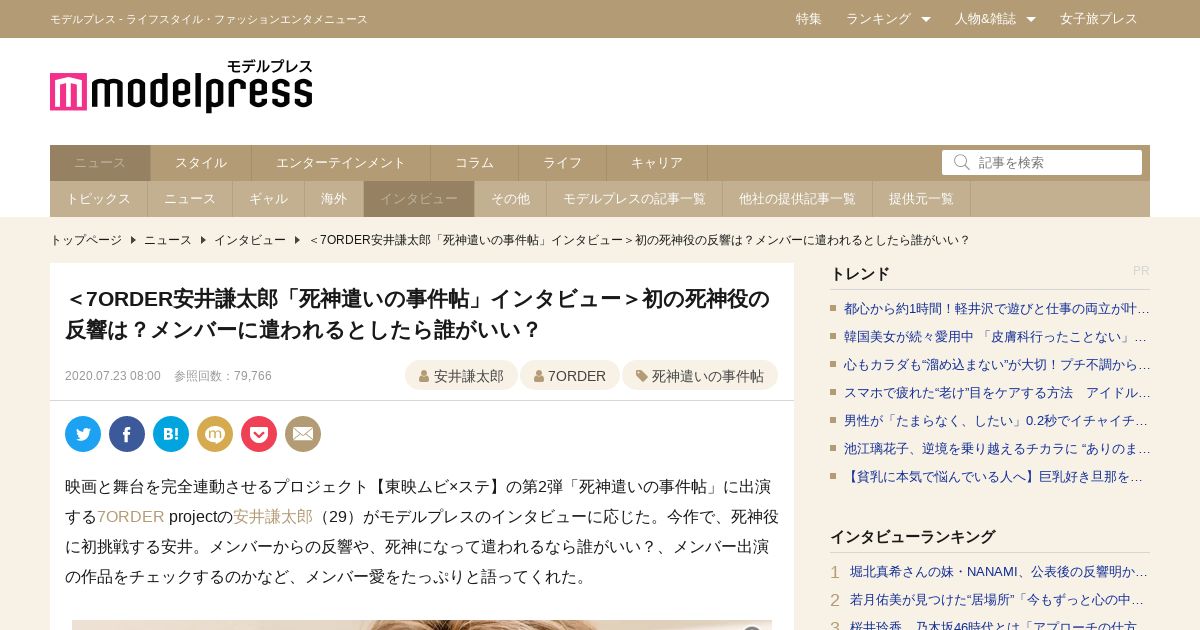The height and width of the screenshot is (630, 1200).
Task: Open the インタビュー sub-tab
Action: pyautogui.click(x=419, y=199)
